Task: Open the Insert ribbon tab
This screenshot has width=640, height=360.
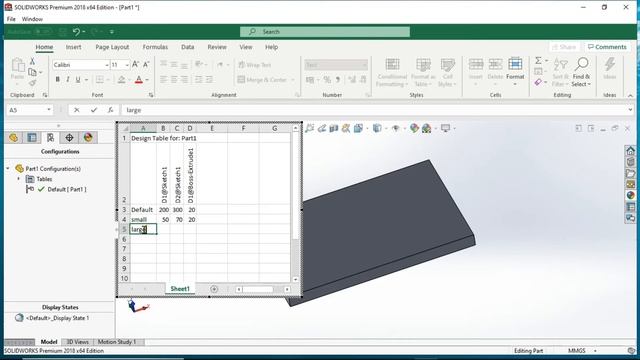Action: (x=73, y=47)
